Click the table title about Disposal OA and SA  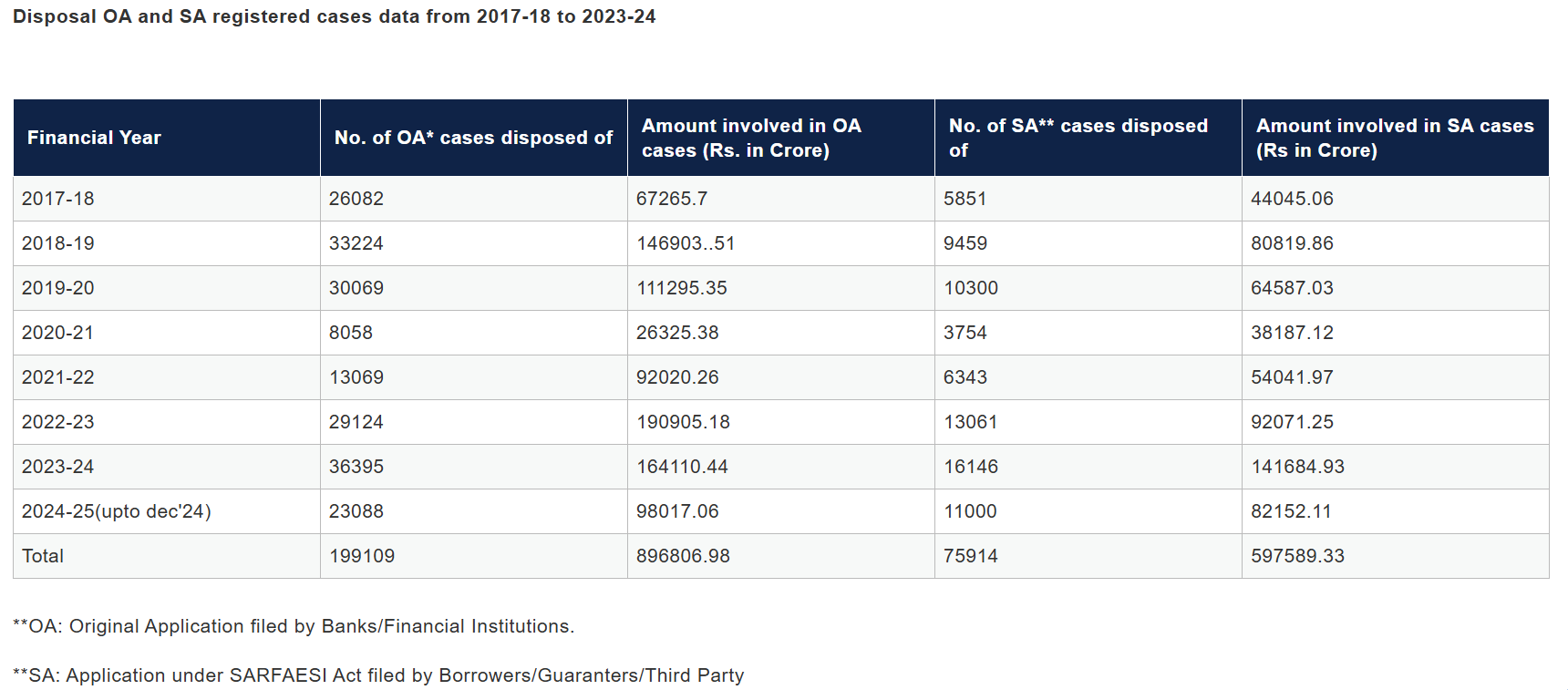point(334,16)
